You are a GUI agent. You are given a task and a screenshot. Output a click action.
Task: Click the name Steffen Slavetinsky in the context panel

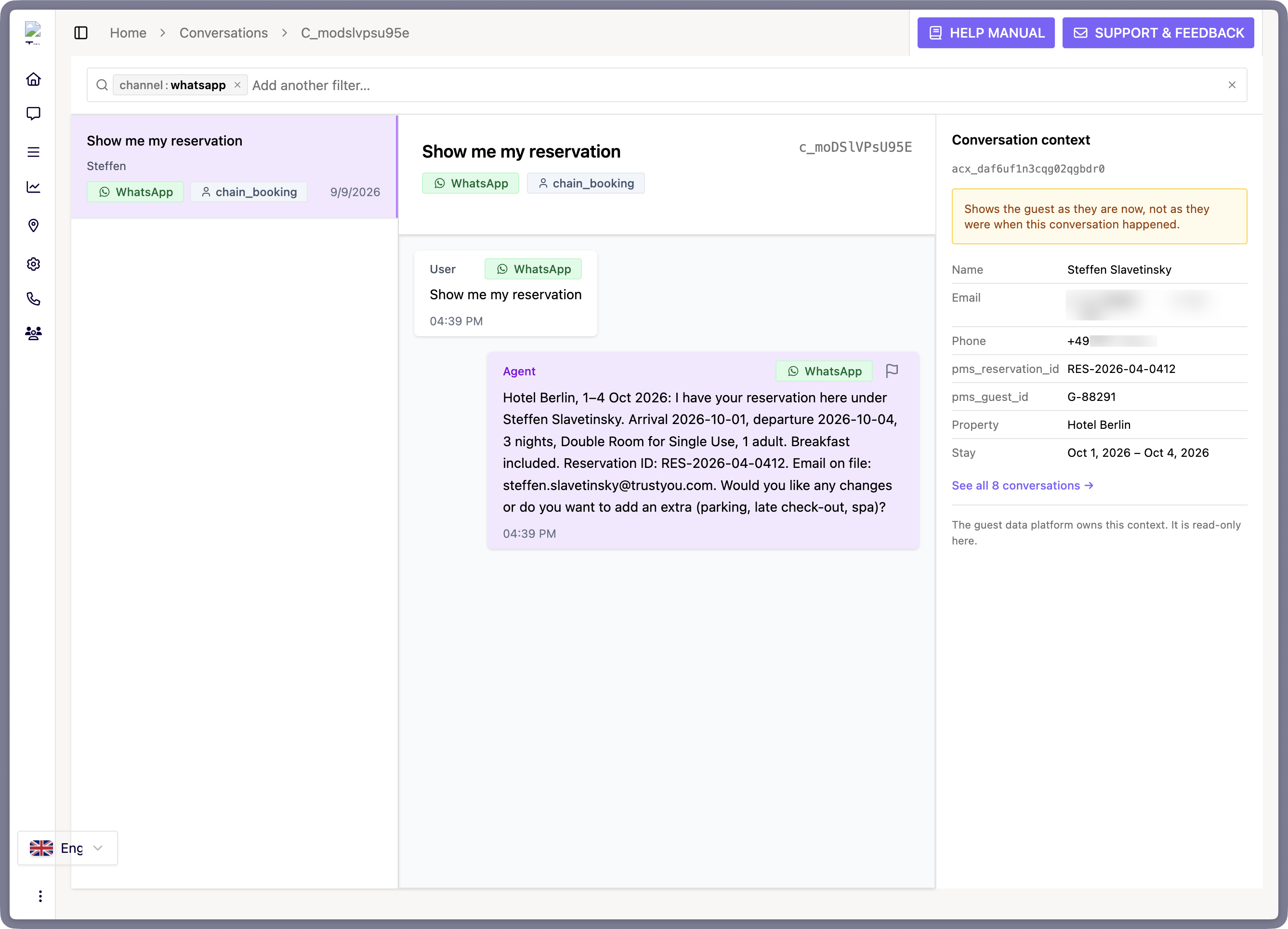coord(1119,270)
